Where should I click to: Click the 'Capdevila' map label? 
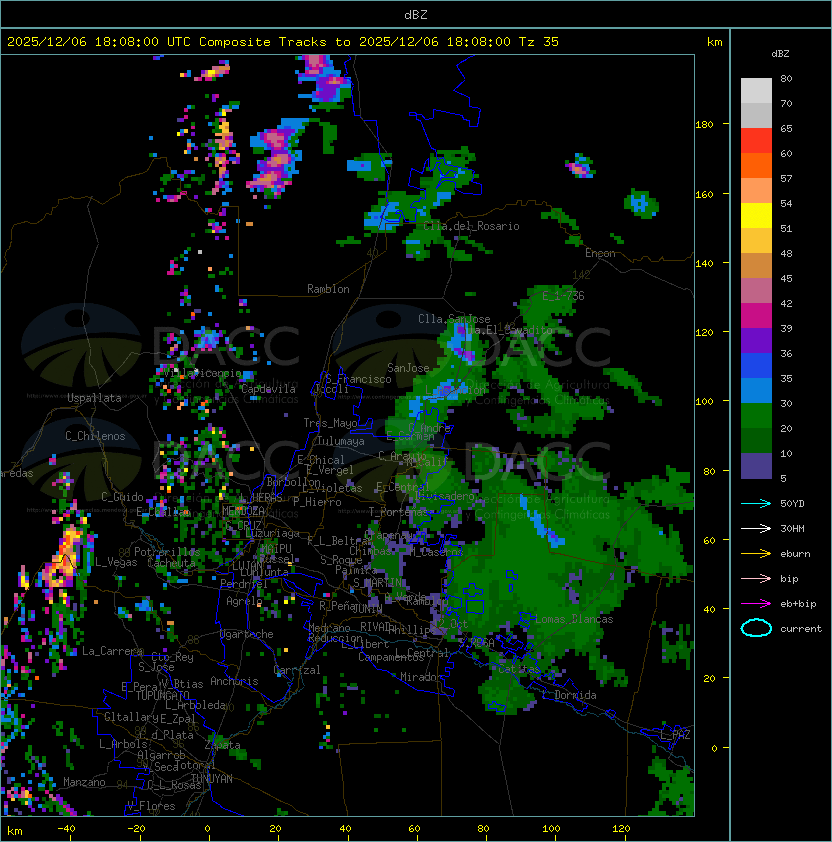268,389
